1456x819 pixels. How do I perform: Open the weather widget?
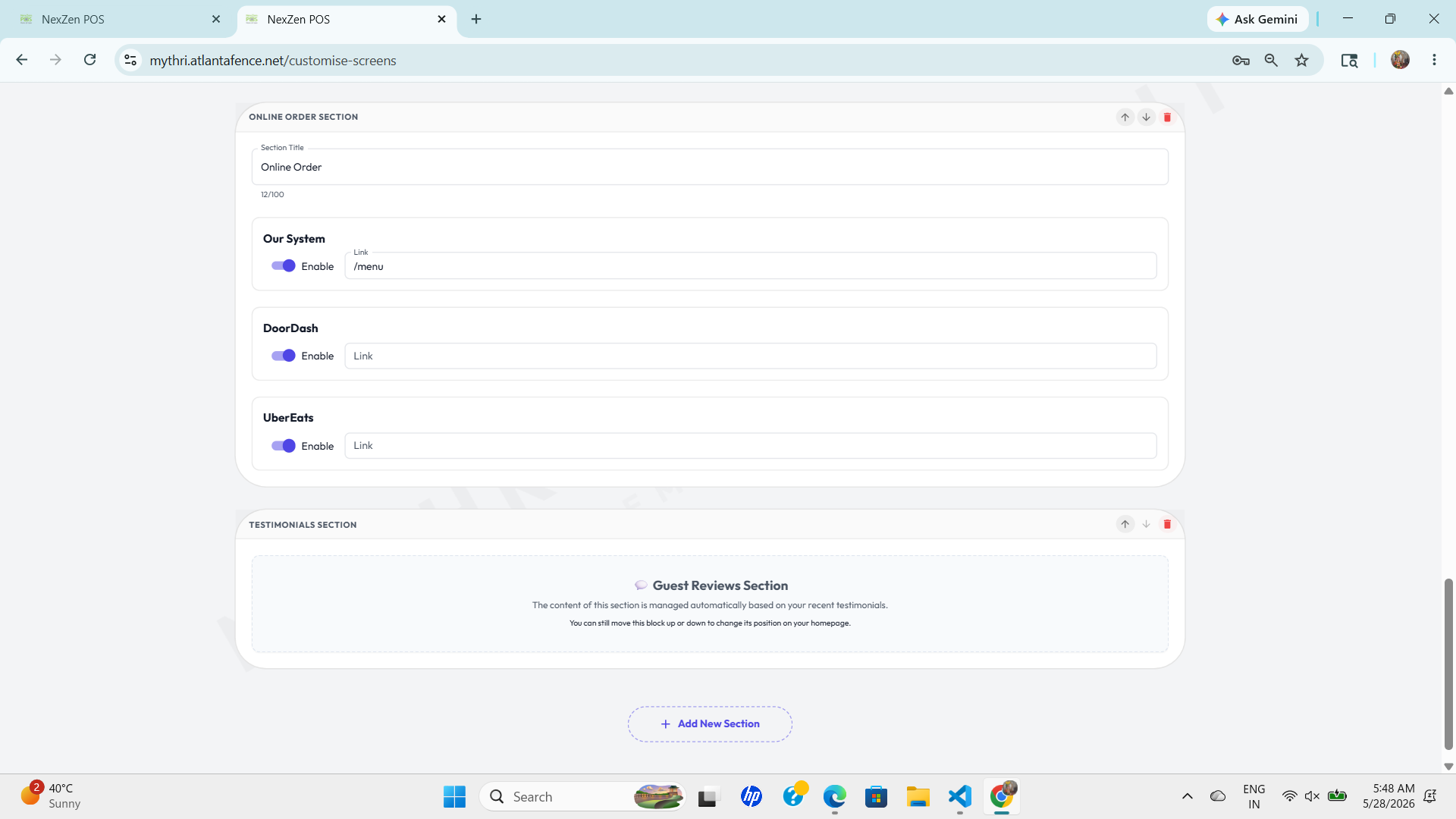pos(52,796)
